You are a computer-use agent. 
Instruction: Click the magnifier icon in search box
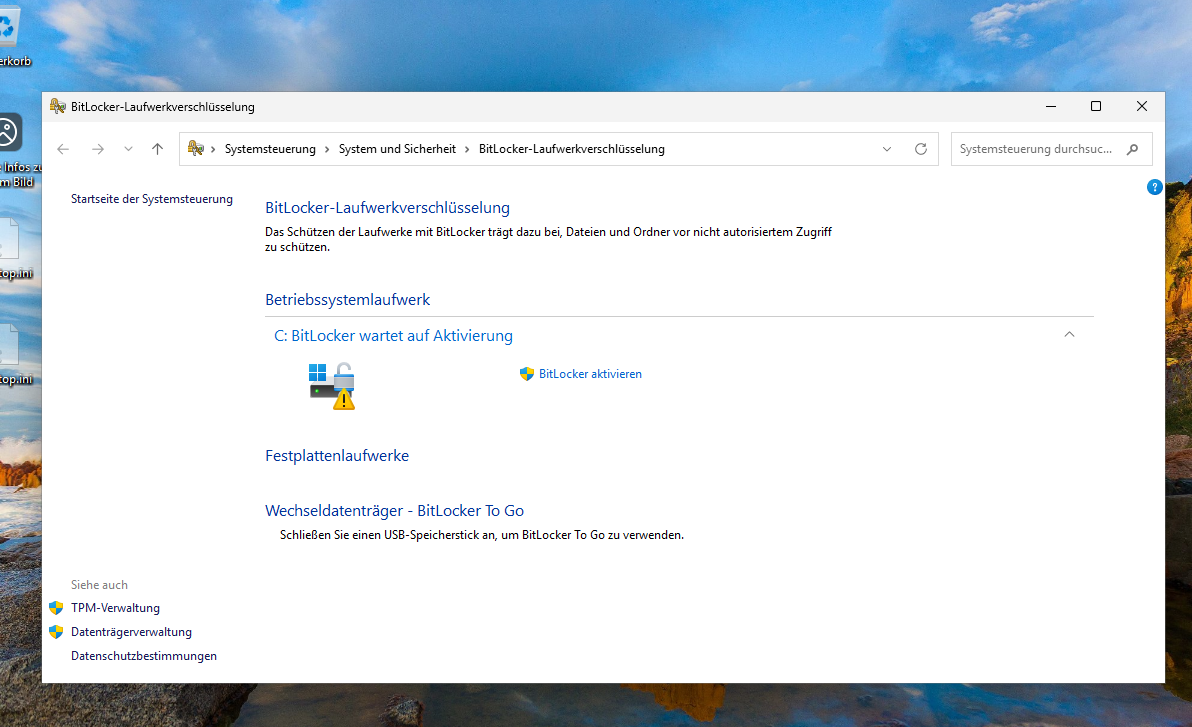1132,149
